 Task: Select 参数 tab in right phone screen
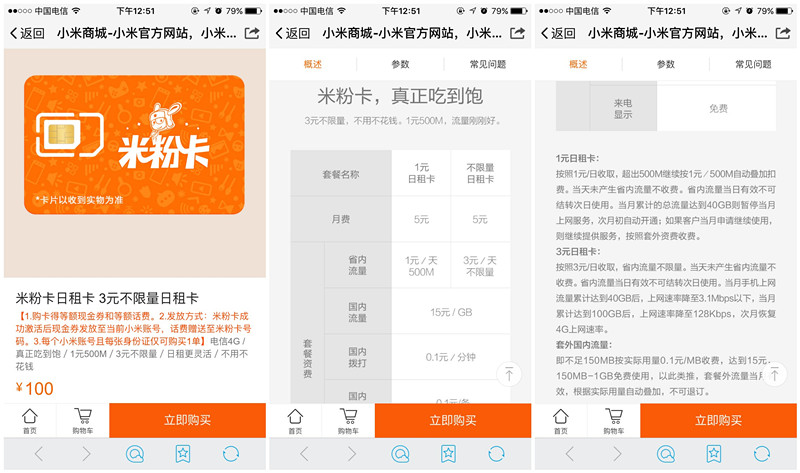(x=666, y=64)
